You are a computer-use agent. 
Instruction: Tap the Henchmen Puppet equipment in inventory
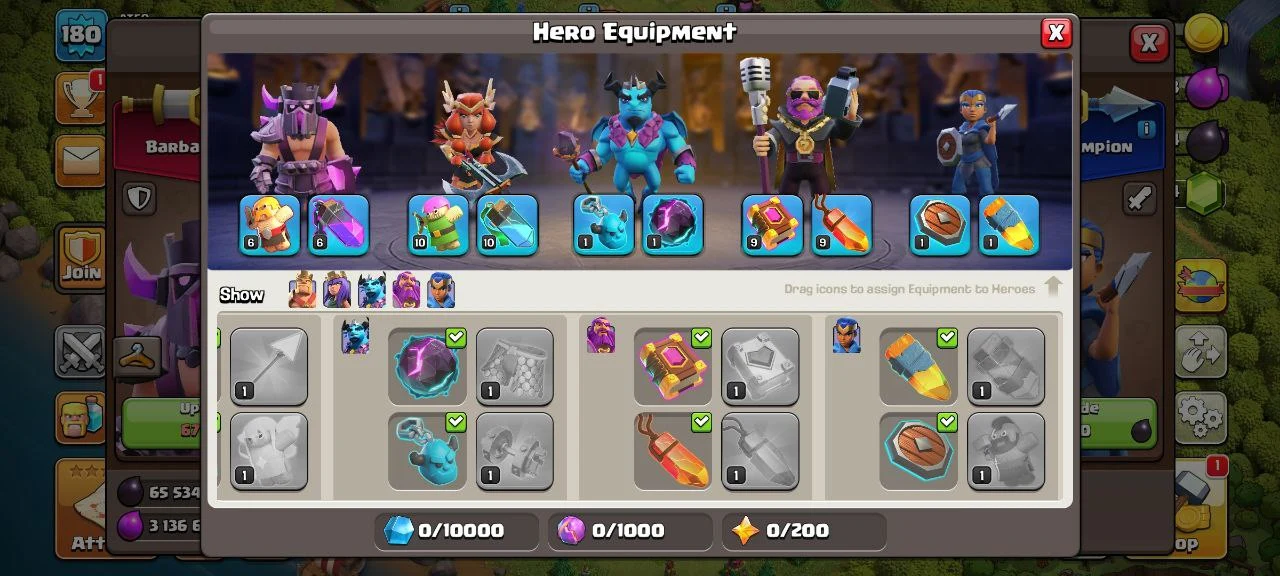[427, 451]
